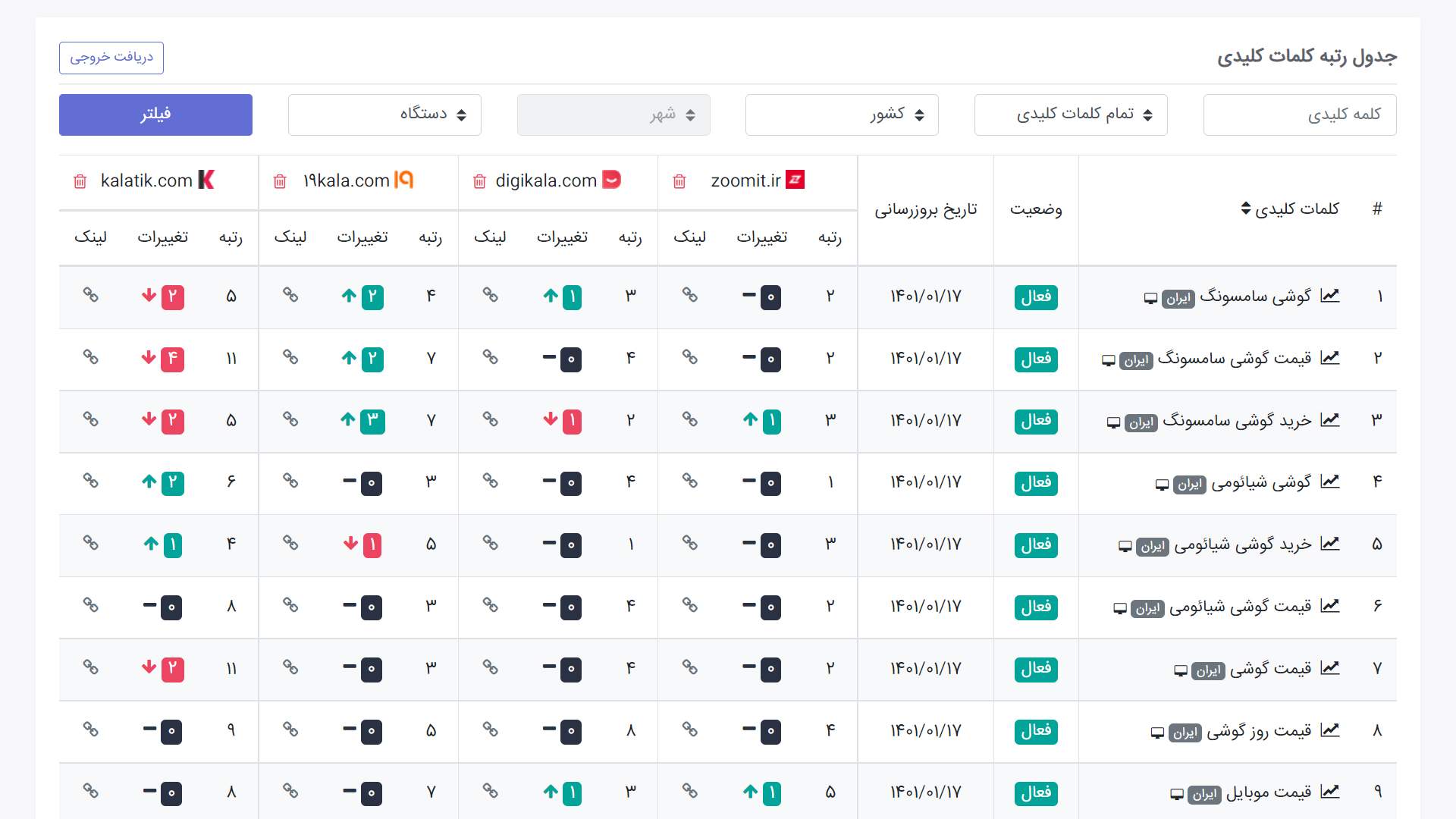The height and width of the screenshot is (819, 1456).
Task: Open digikala.com link icon in row ۱
Action: pos(490,294)
